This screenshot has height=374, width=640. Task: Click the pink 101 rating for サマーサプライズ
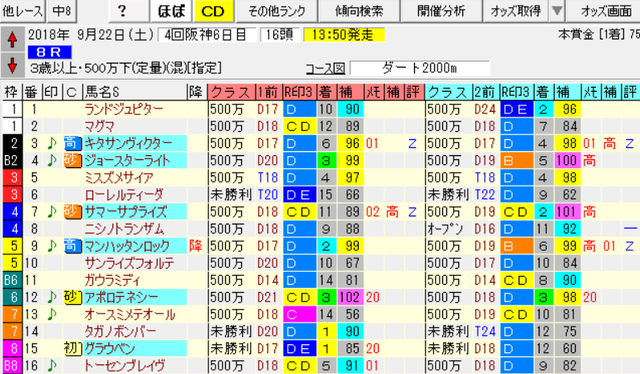(567, 211)
